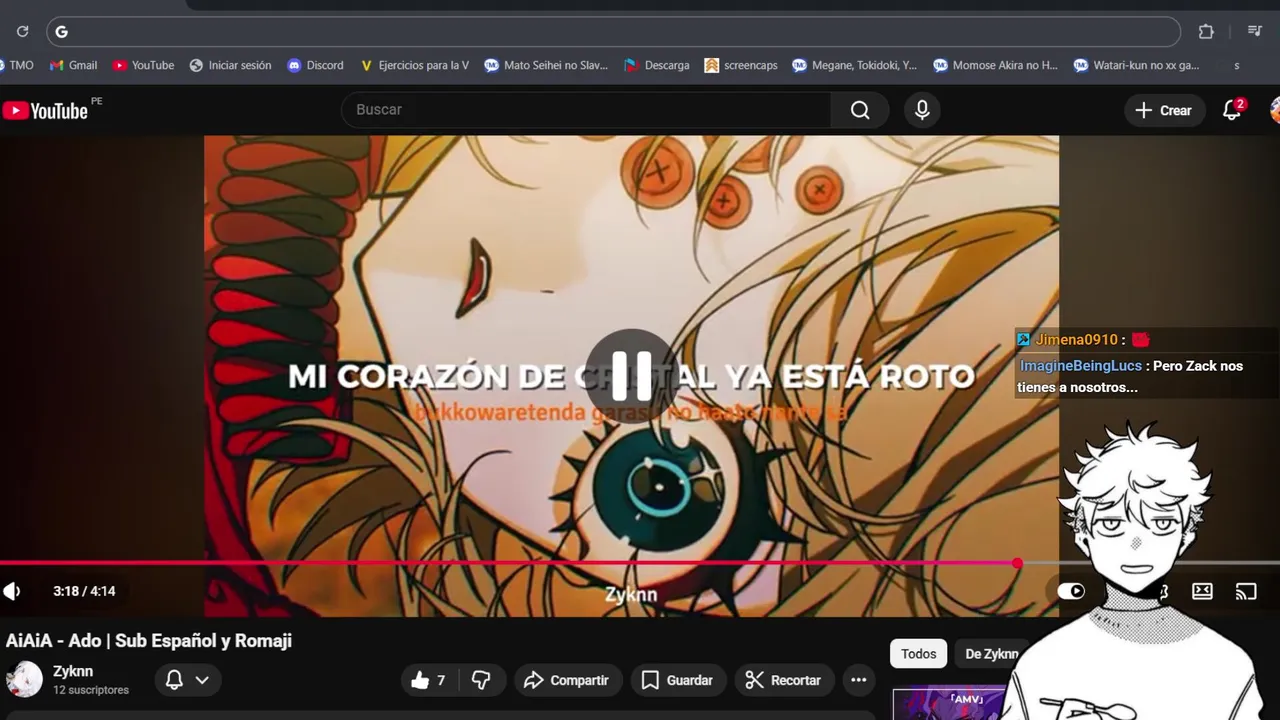Open the Crear create menu
This screenshot has width=1280, height=720.
point(1164,110)
